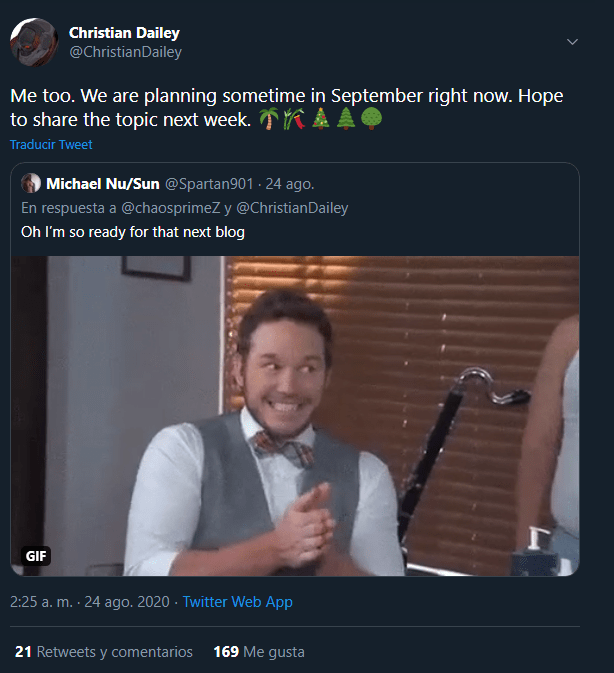Image resolution: width=614 pixels, height=673 pixels.
Task: Open the Twitter Web App source link
Action: (x=238, y=602)
